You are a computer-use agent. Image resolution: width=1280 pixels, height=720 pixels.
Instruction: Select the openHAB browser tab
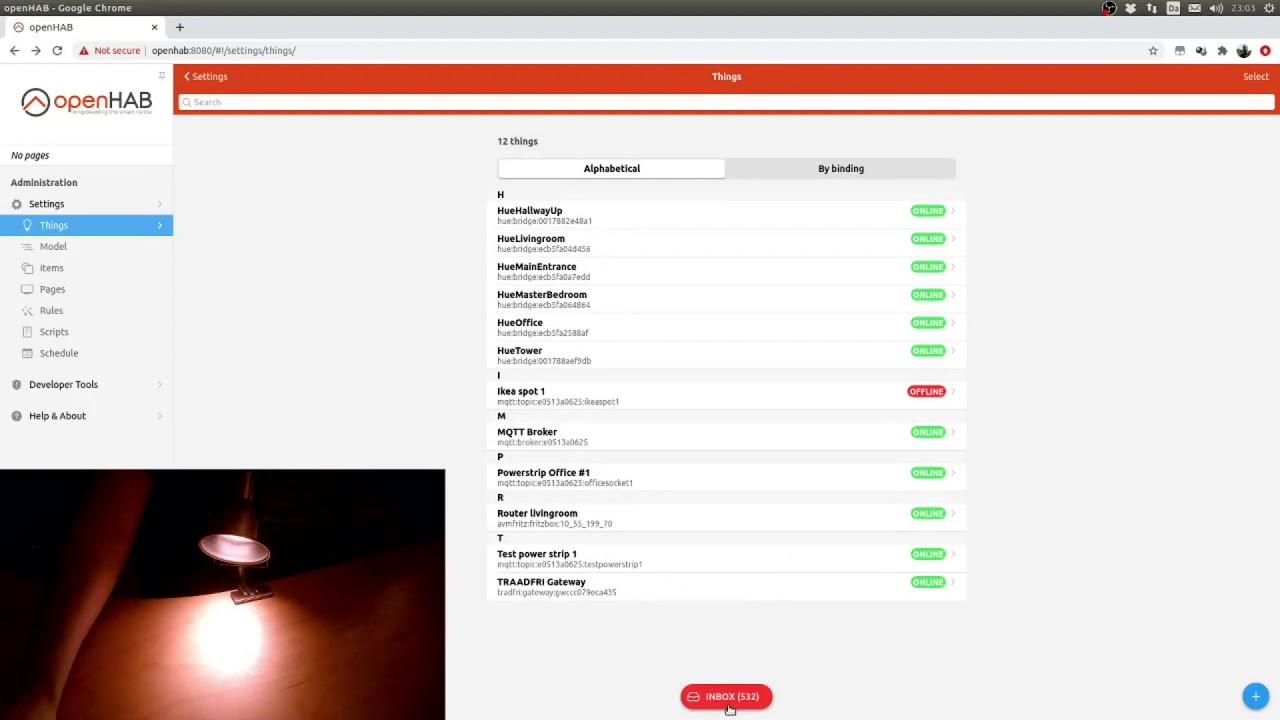[85, 27]
